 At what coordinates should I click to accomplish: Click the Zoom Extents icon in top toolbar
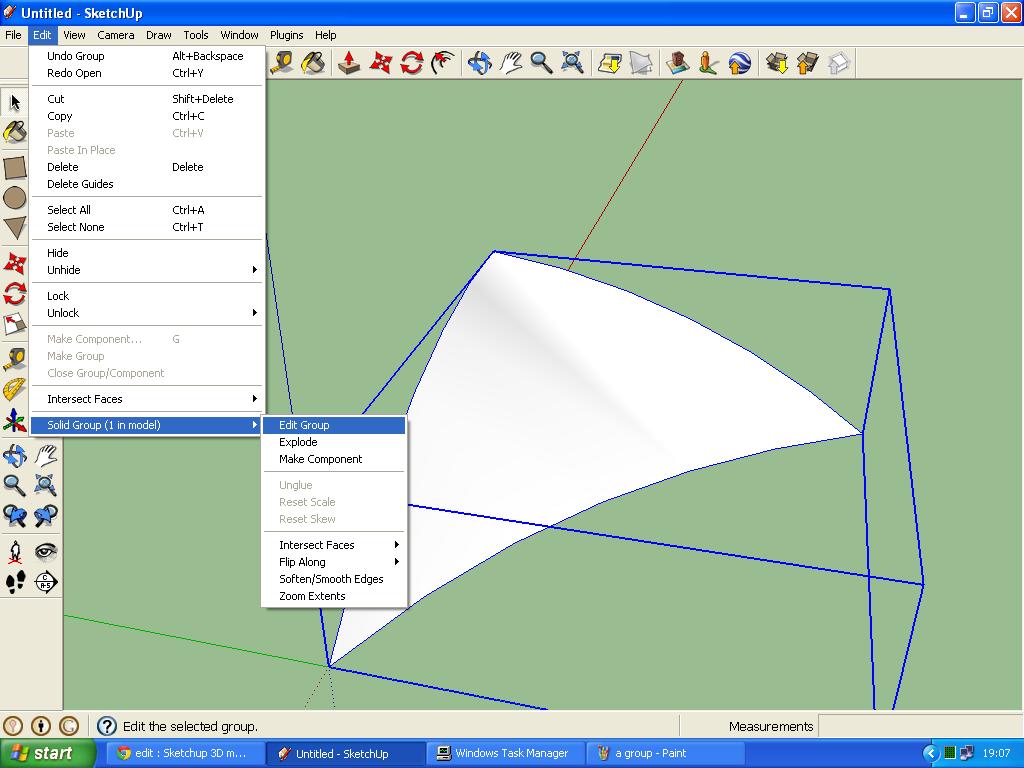[x=573, y=63]
